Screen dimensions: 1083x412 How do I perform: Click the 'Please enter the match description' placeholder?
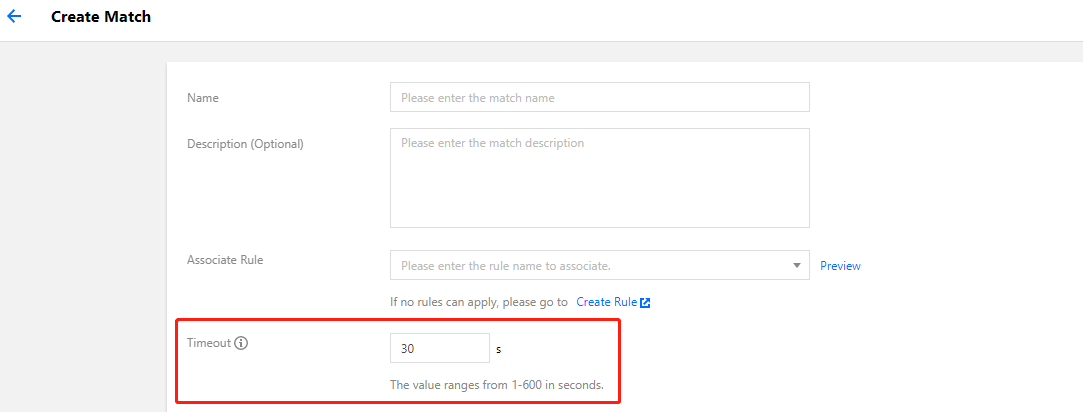pos(492,143)
